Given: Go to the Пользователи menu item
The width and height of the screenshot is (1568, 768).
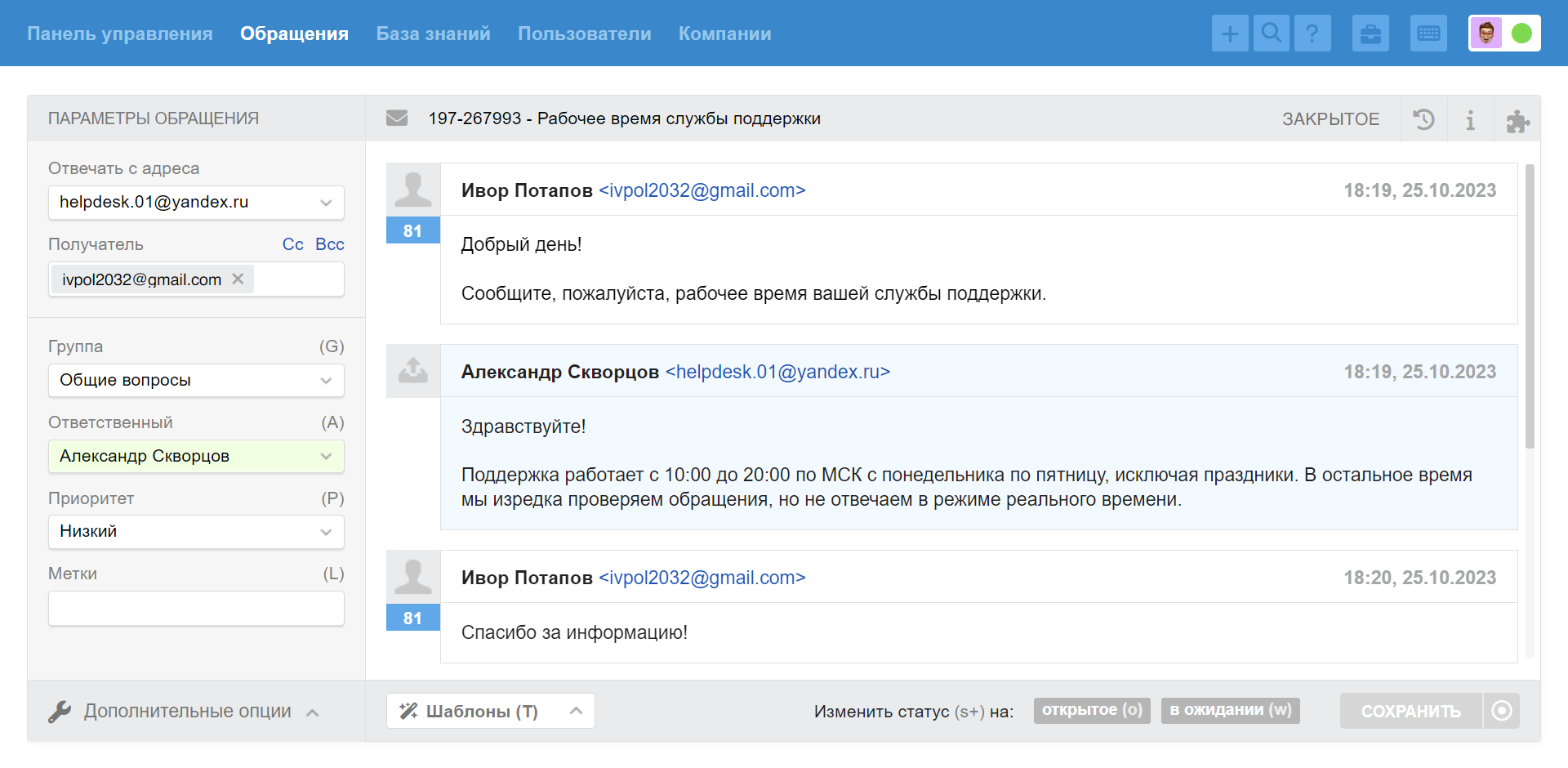Looking at the screenshot, I should [584, 33].
